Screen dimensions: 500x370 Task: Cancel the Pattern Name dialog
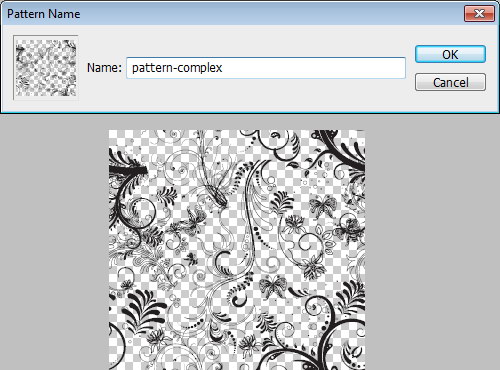pyautogui.click(x=450, y=82)
